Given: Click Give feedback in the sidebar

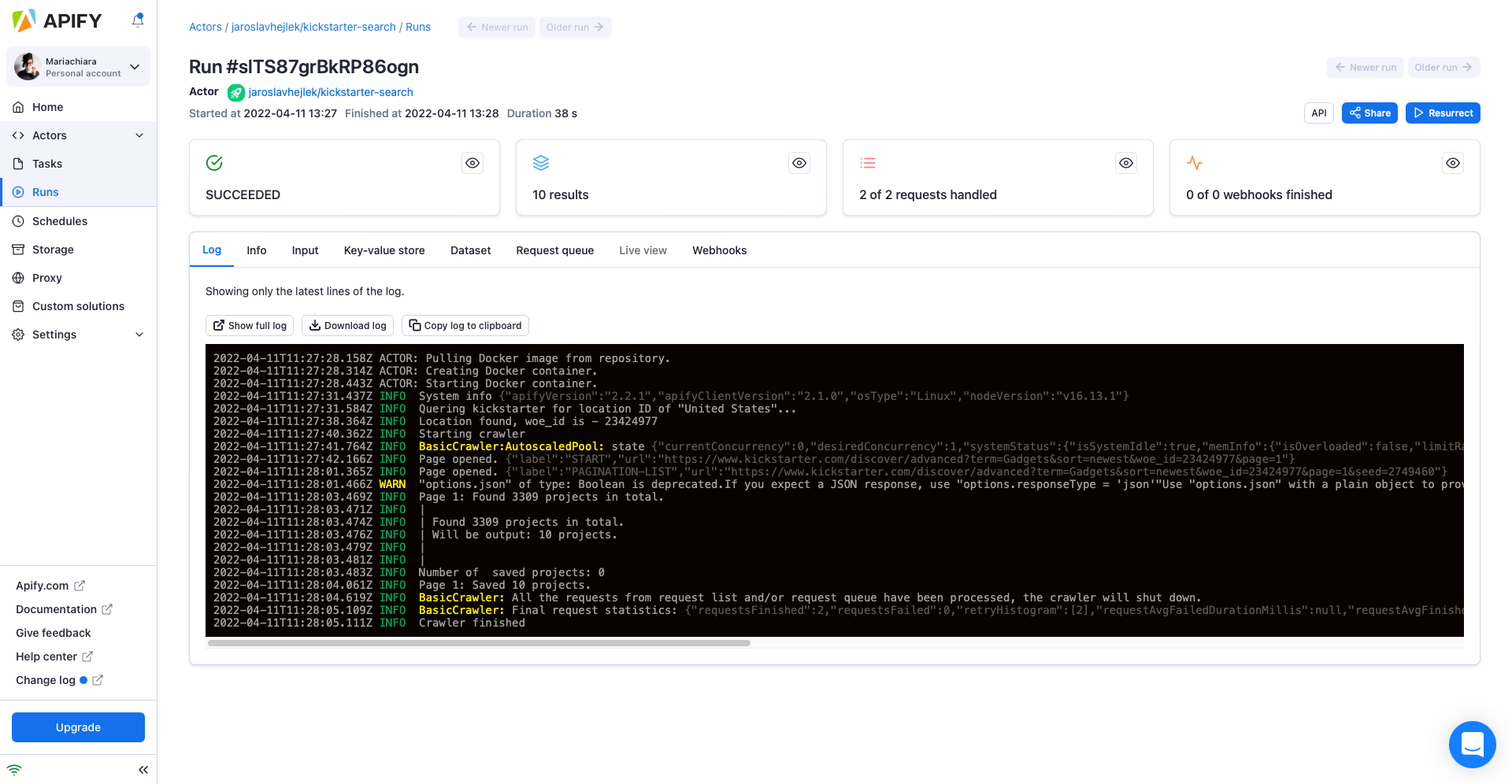Looking at the screenshot, I should 54,633.
